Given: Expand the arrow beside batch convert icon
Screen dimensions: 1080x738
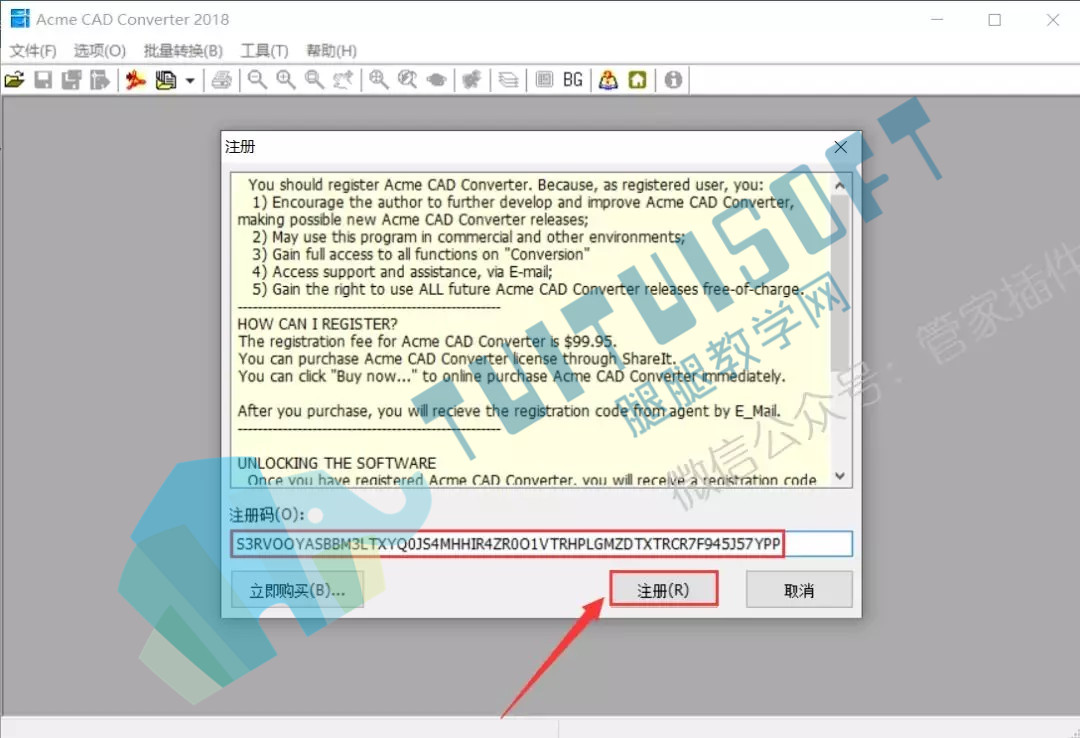Looking at the screenshot, I should (x=190, y=81).
